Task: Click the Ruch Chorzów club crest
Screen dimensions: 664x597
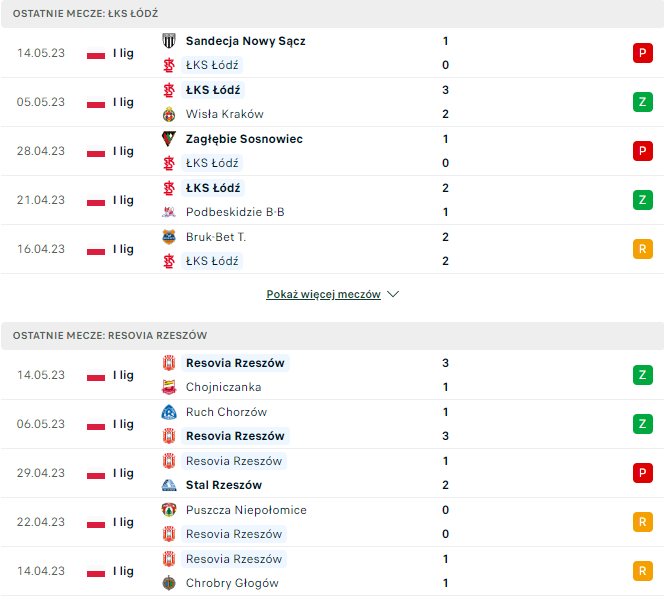Action: click(169, 412)
